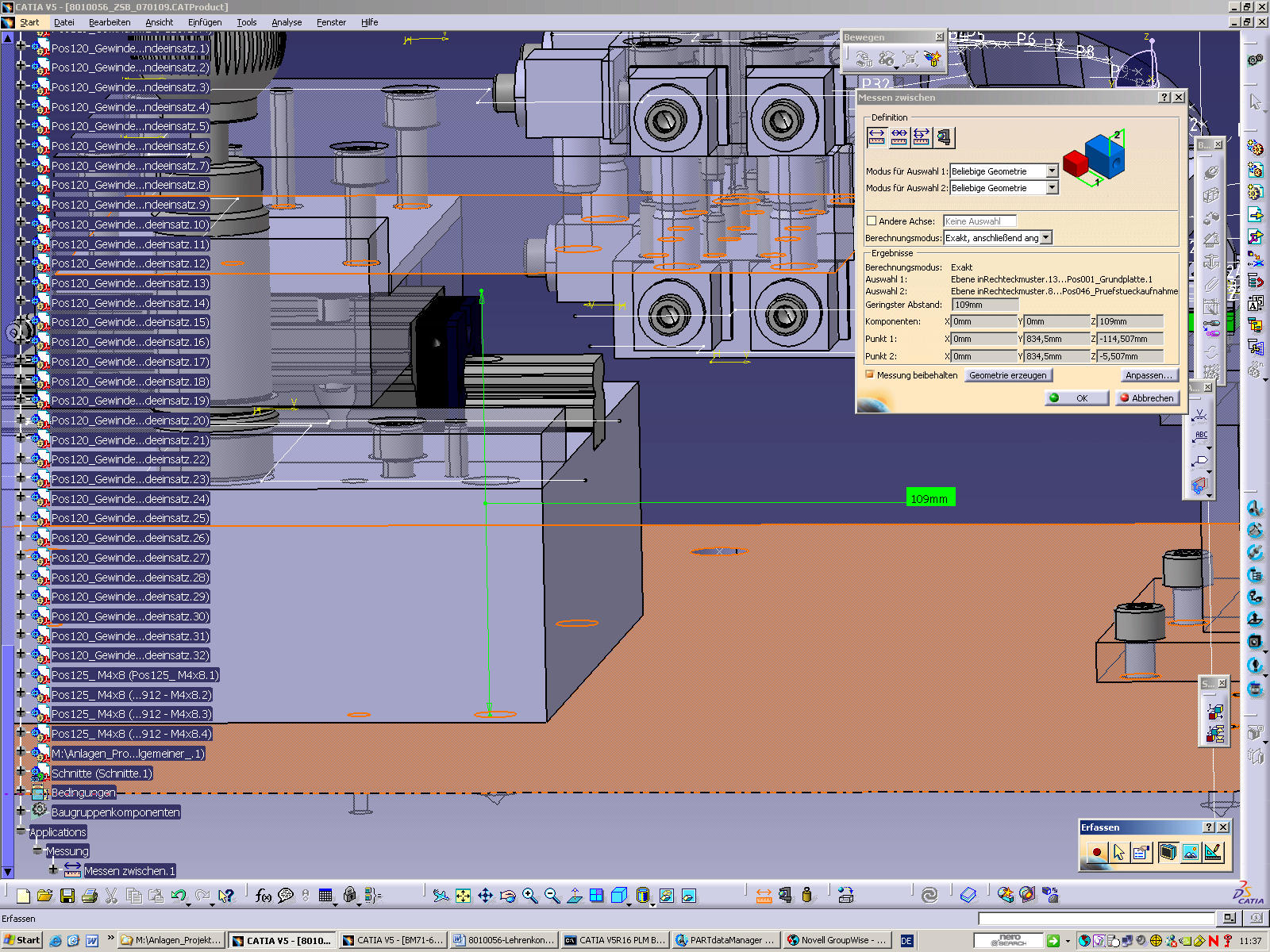Open the Analyse menu
Image resolution: width=1270 pixels, height=952 pixels.
(287, 22)
